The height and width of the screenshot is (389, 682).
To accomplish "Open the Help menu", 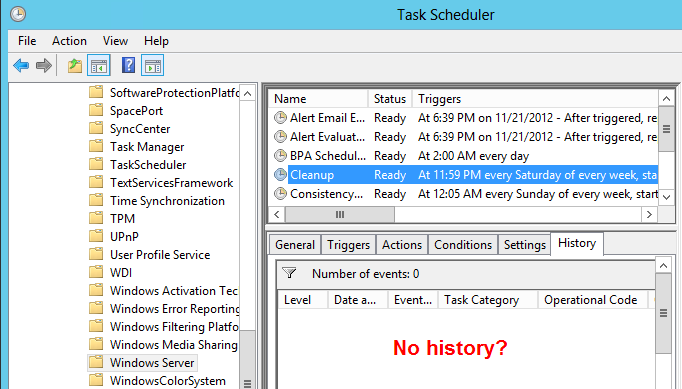I will [156, 41].
